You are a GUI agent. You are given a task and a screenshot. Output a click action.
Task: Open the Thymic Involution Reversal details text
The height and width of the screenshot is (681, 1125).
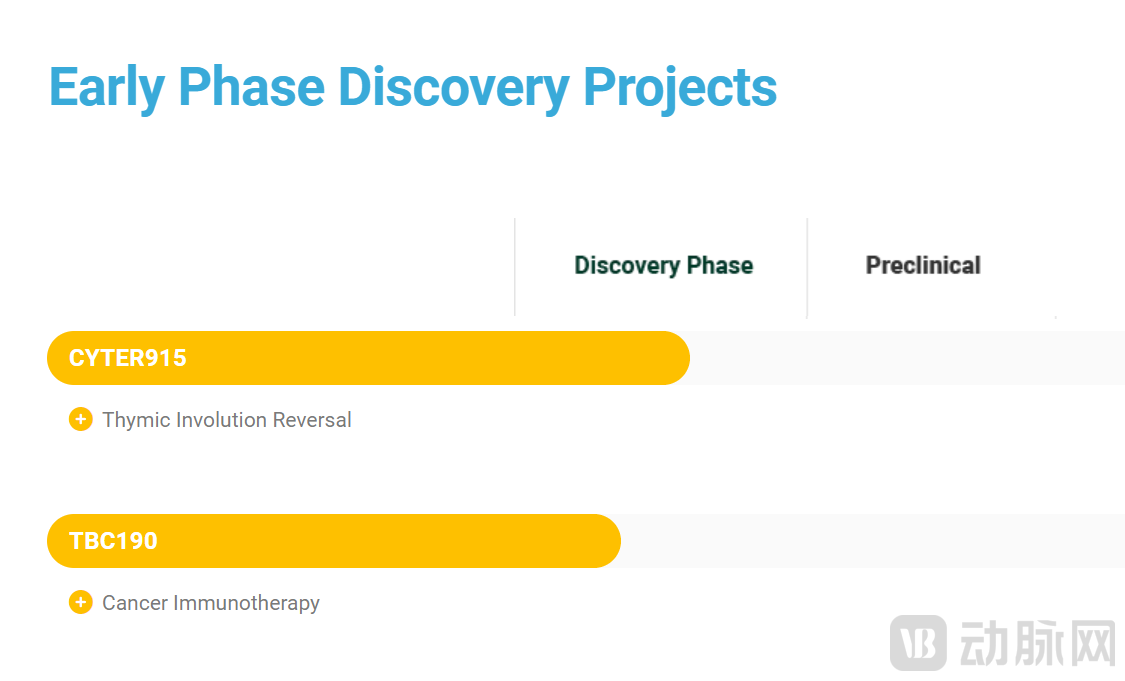227,420
